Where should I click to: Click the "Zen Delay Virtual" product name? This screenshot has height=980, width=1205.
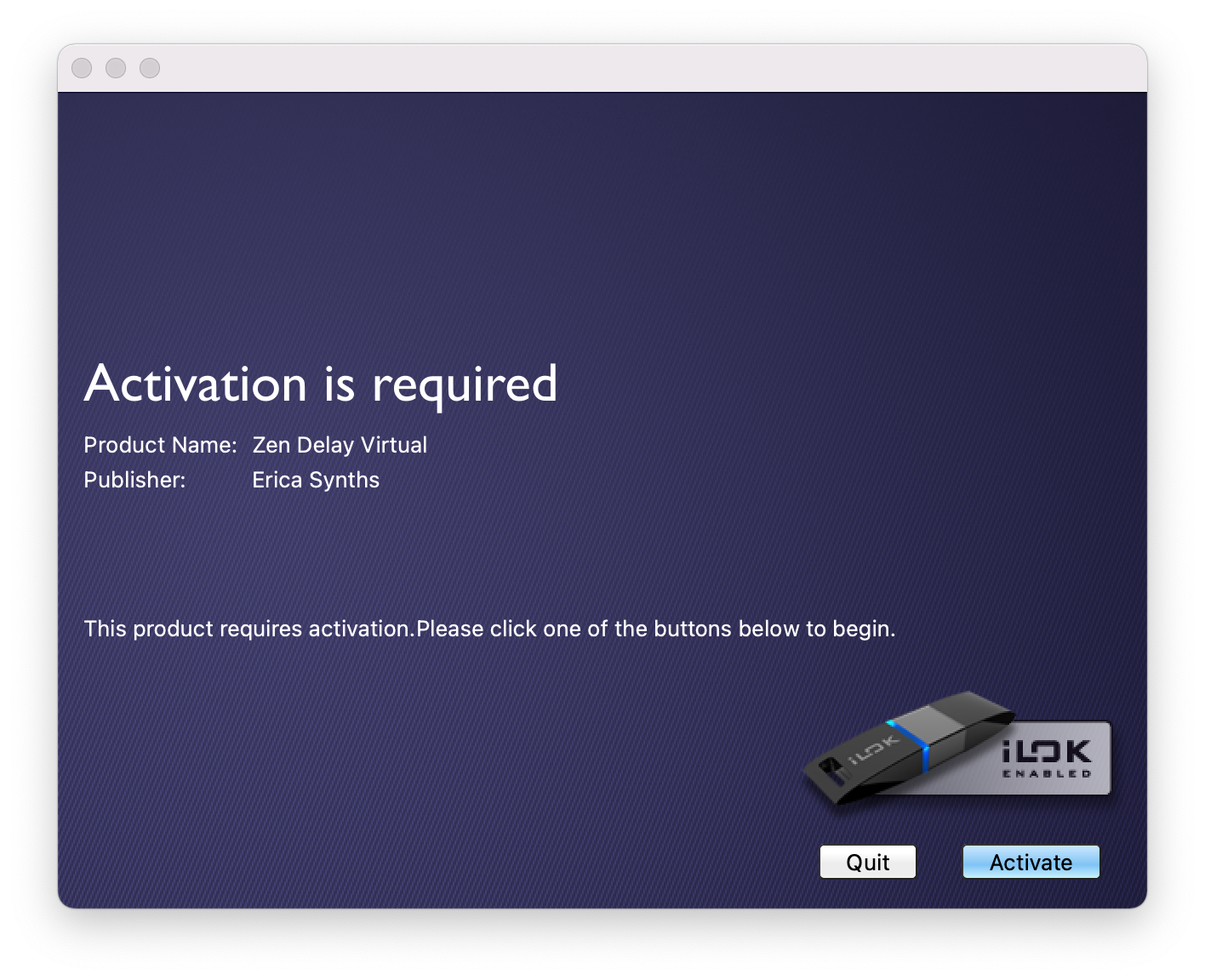coord(340,445)
